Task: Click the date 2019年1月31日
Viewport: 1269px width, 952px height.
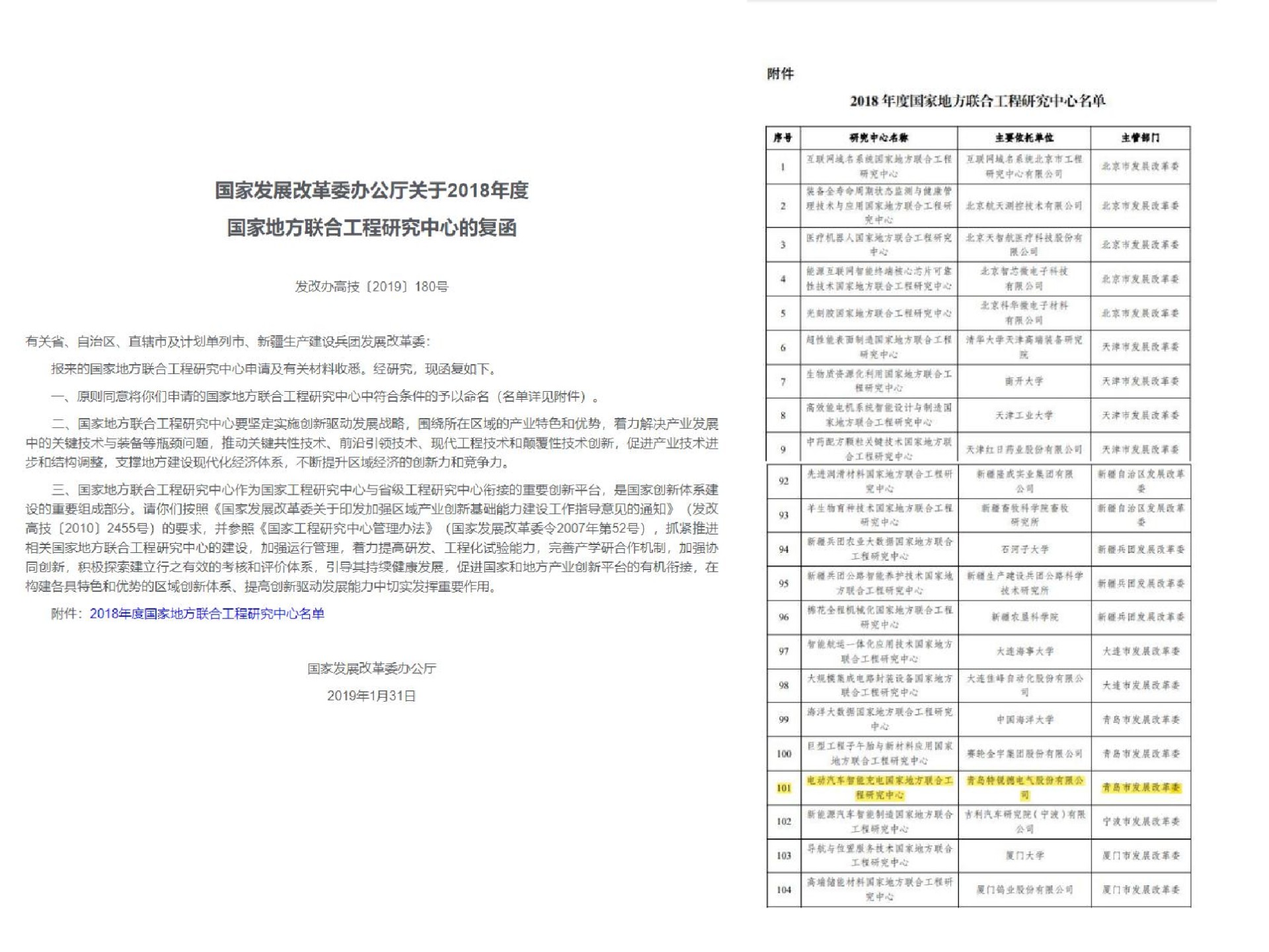Action: (371, 696)
